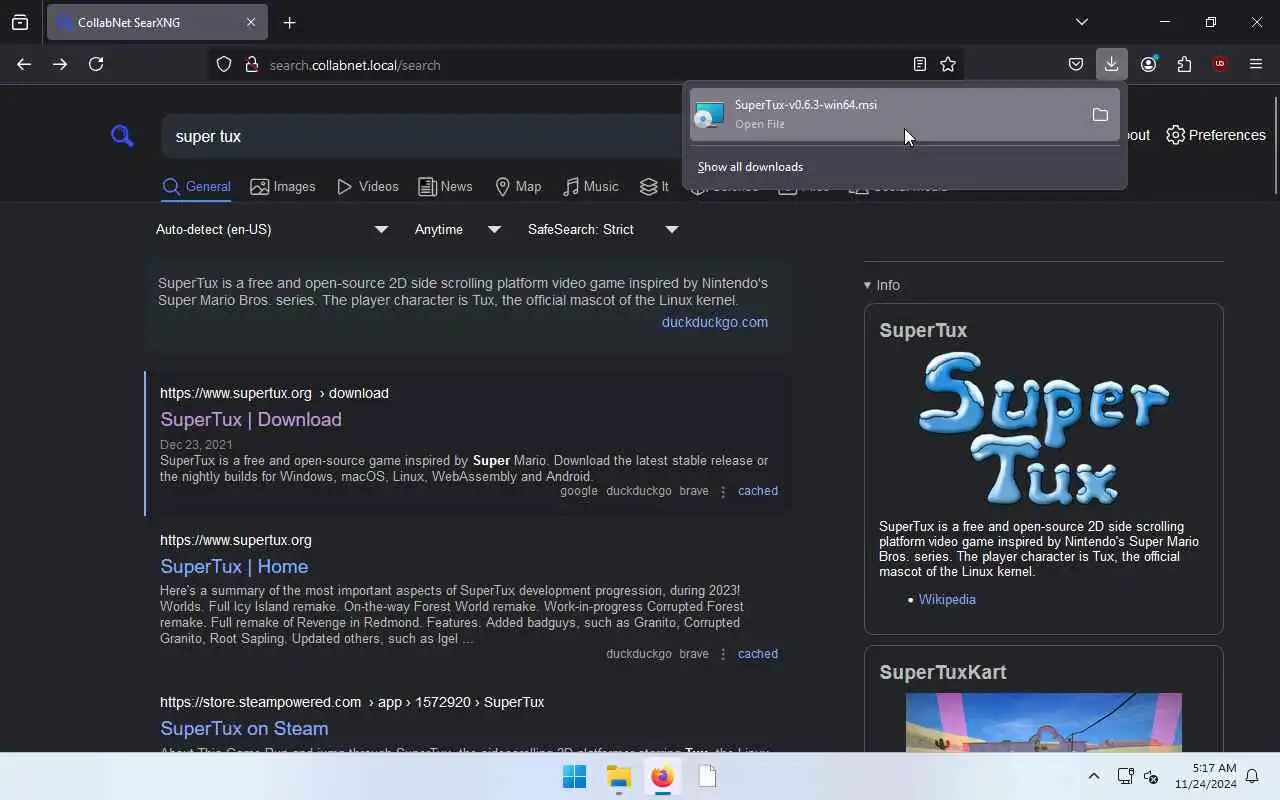Switch to News search tab
Viewport: 1280px width, 800px height.
(x=445, y=187)
